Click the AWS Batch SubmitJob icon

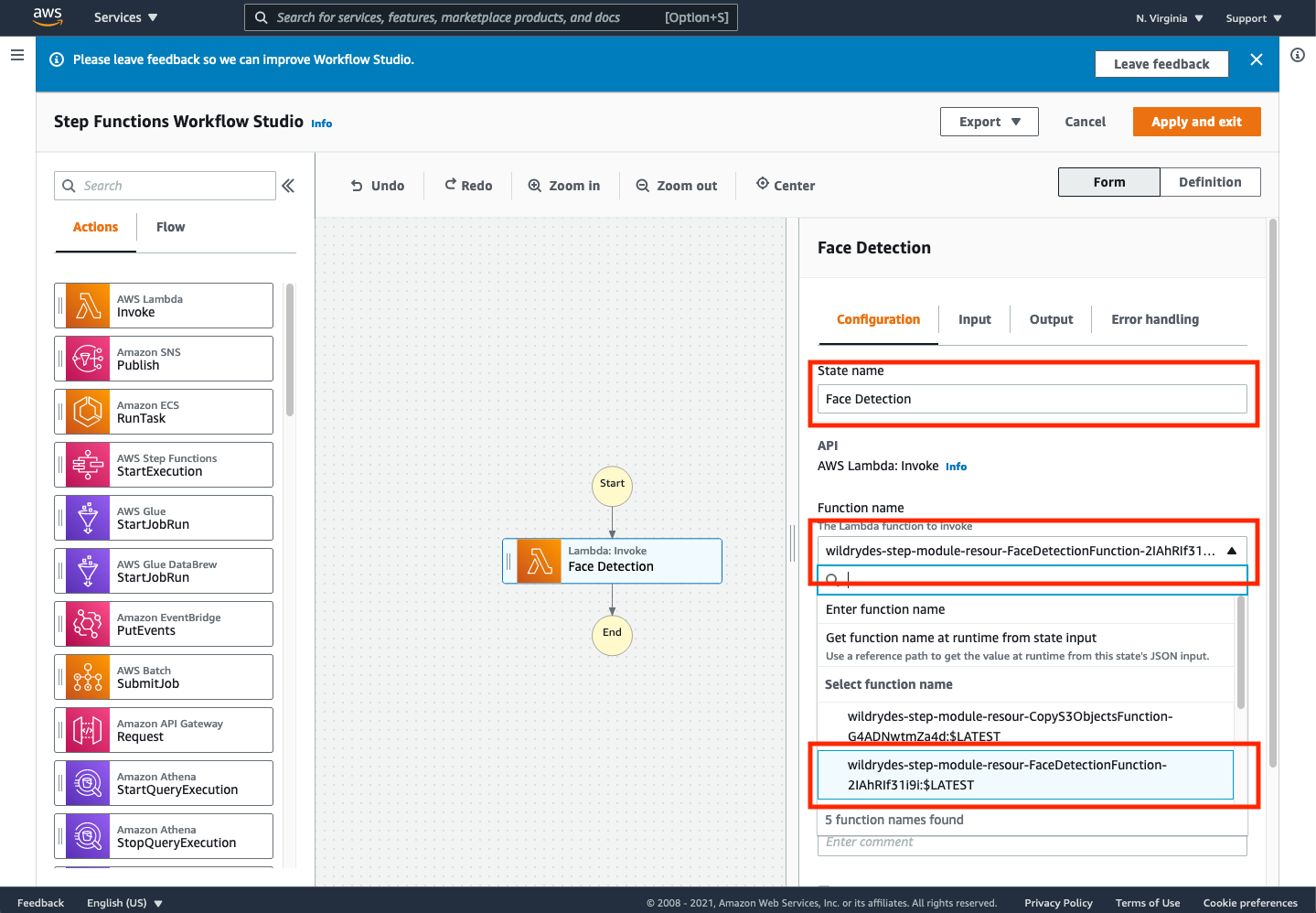click(88, 677)
